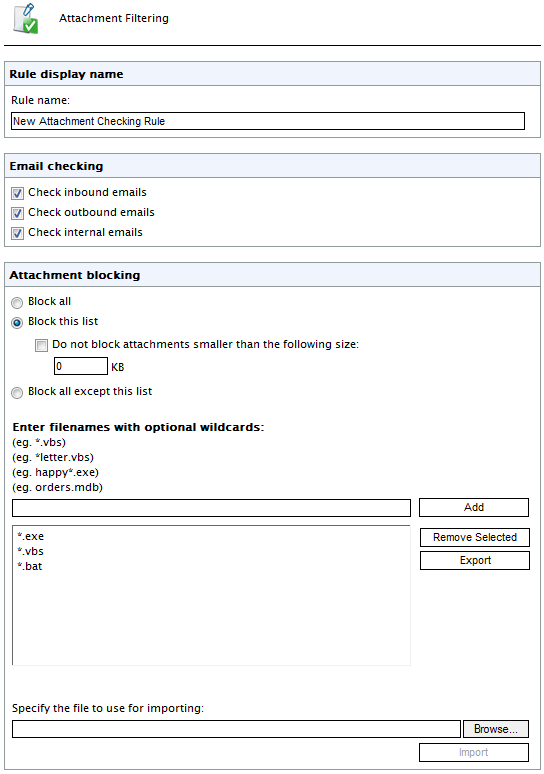
Task: Select the *.bat list entry
Action: point(30,566)
